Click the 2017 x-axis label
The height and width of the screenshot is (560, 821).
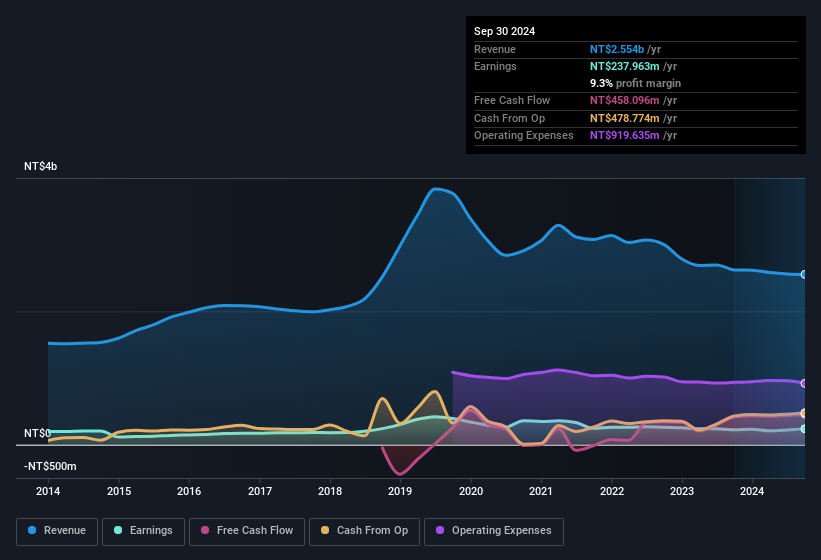[x=260, y=491]
